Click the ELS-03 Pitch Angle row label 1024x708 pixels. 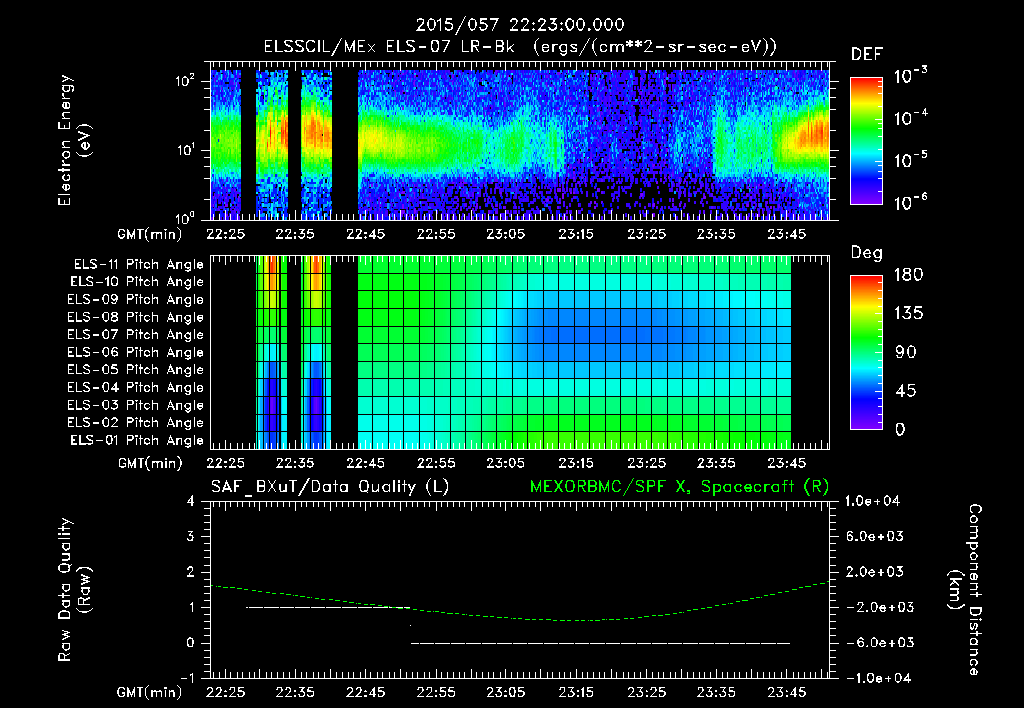click(136, 405)
